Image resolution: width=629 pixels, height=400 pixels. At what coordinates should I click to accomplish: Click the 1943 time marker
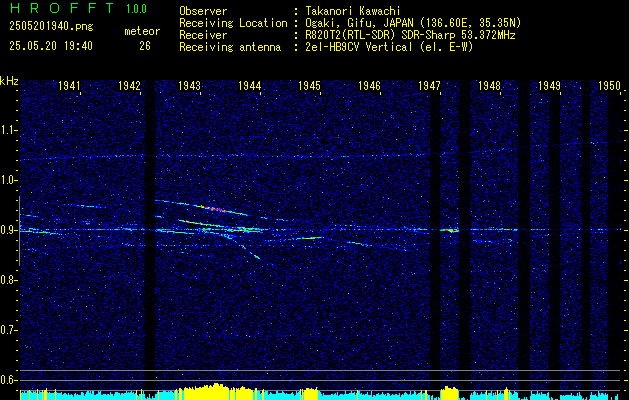(189, 86)
